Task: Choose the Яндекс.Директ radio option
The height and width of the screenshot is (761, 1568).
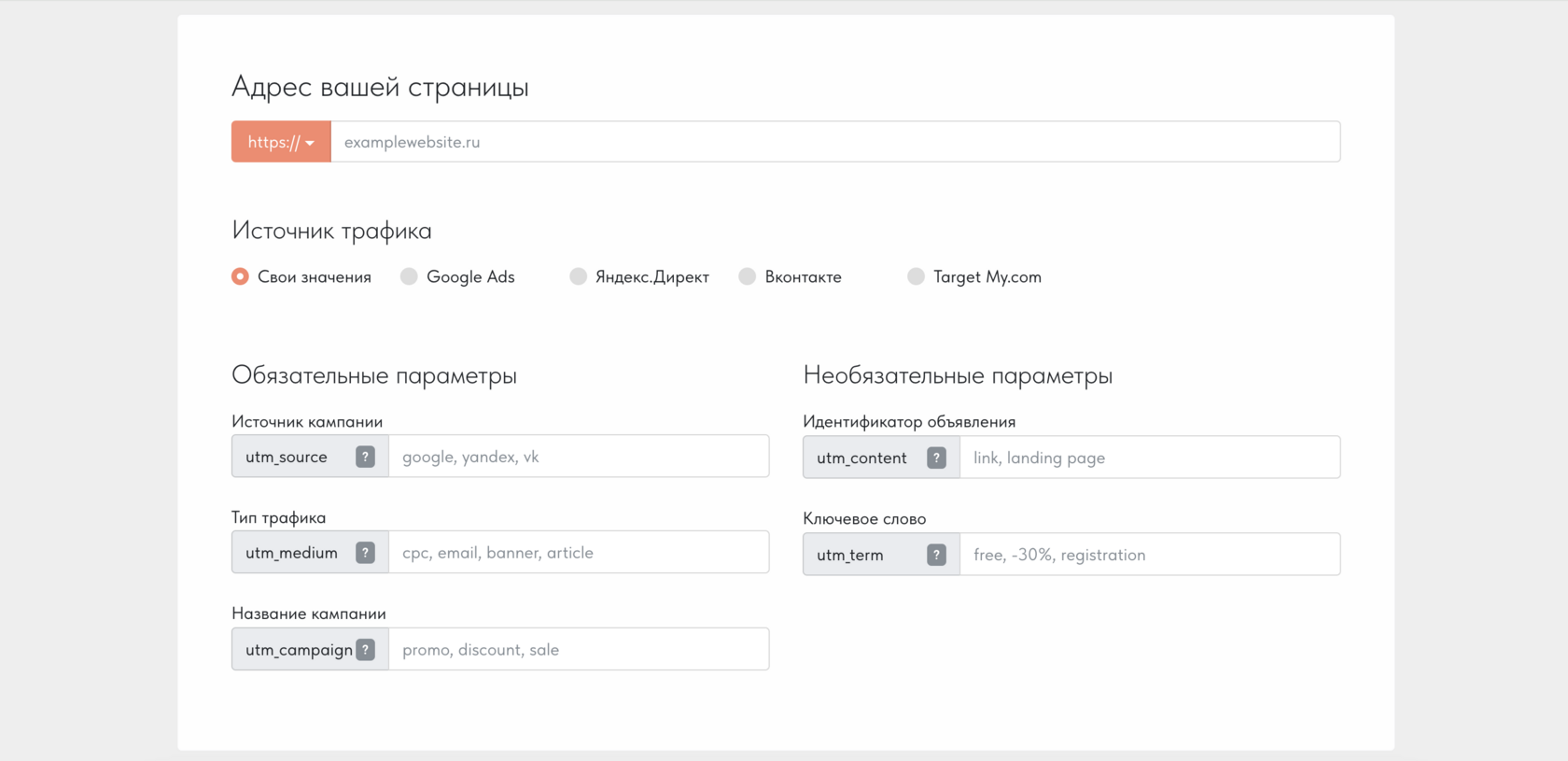Action: coord(579,276)
